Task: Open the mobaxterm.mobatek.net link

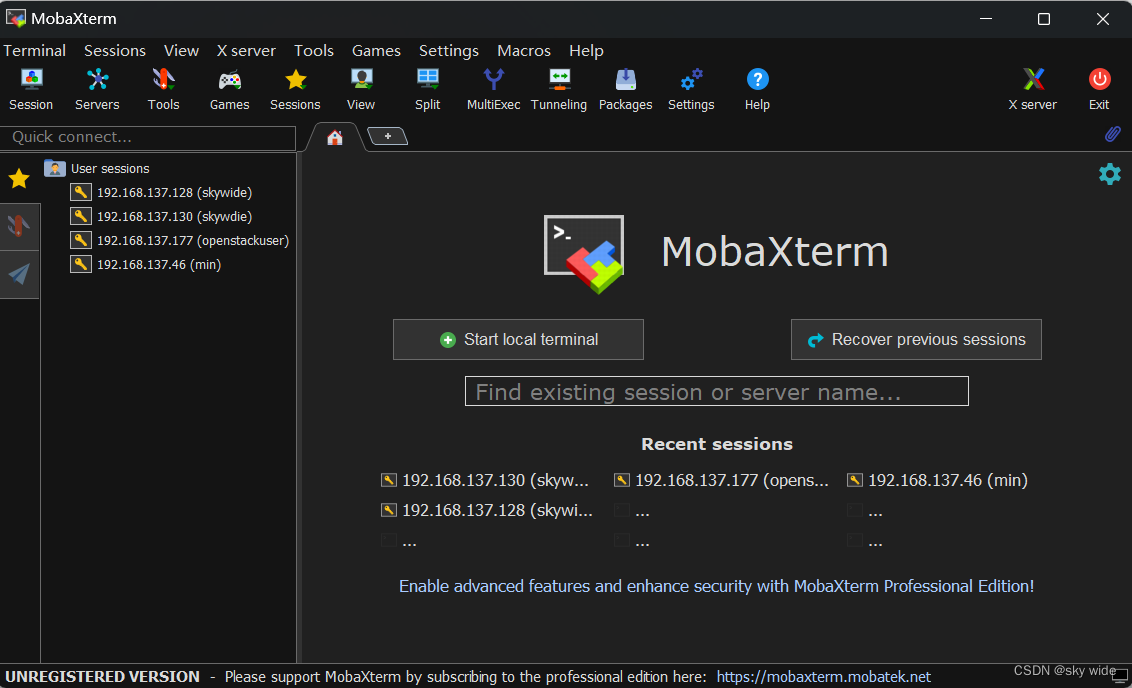Action: click(x=824, y=676)
